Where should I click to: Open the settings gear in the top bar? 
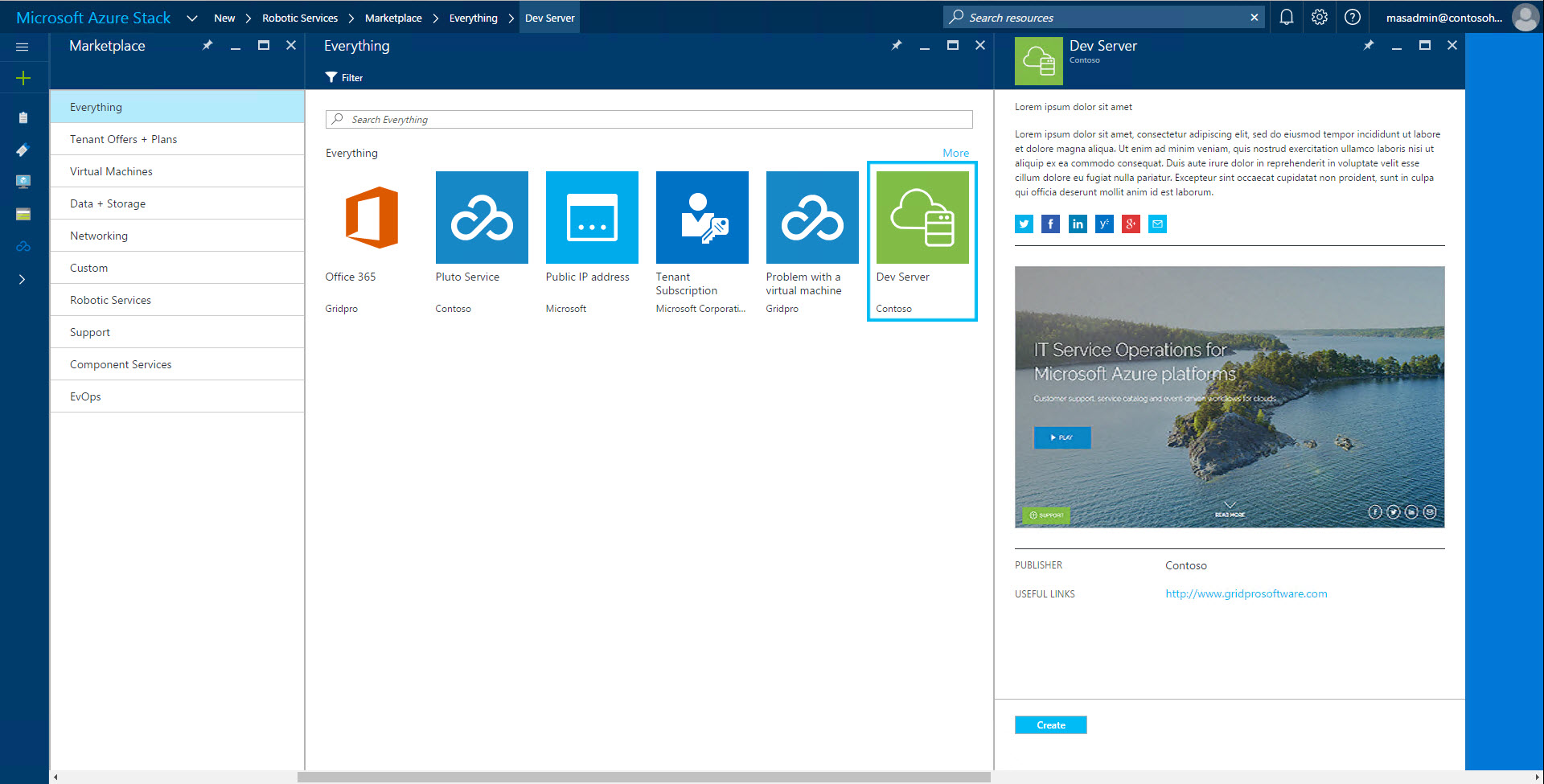[1320, 17]
